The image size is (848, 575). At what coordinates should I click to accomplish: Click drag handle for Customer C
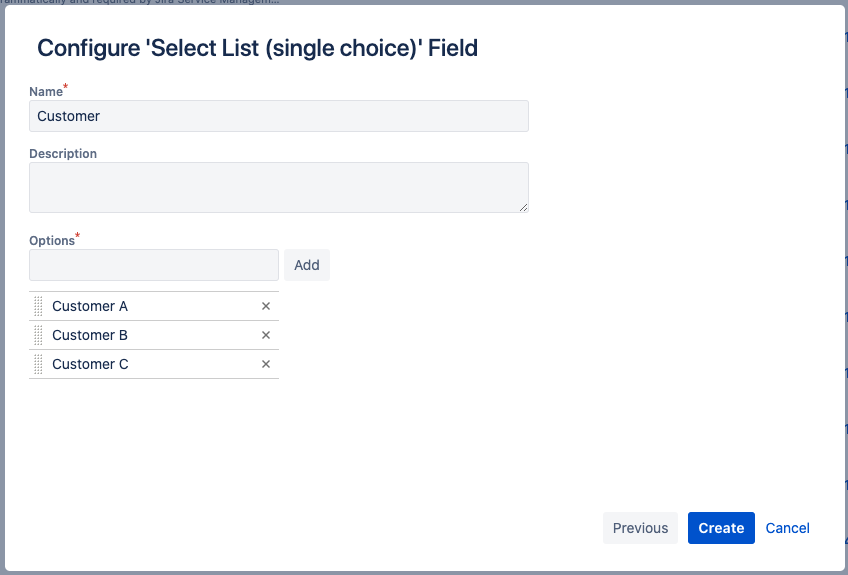pos(39,364)
